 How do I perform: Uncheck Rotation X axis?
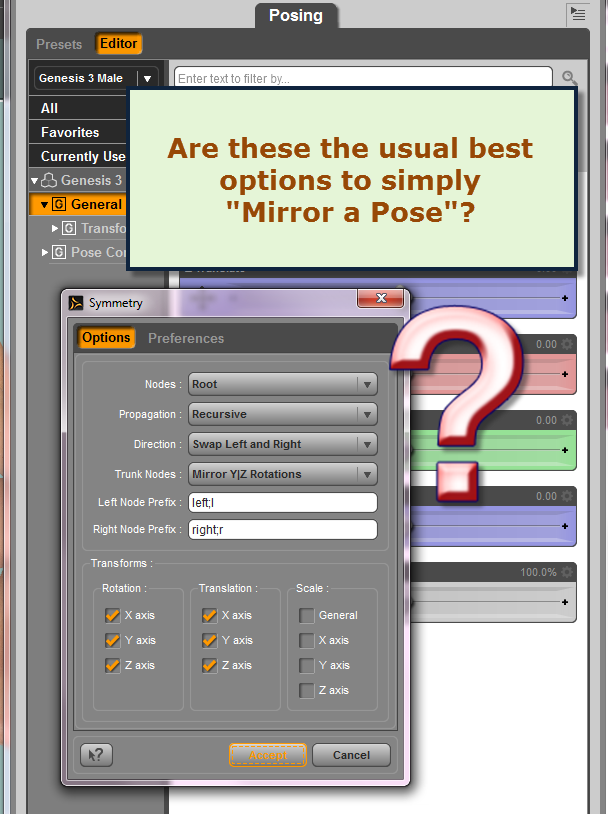pyautogui.click(x=112, y=615)
